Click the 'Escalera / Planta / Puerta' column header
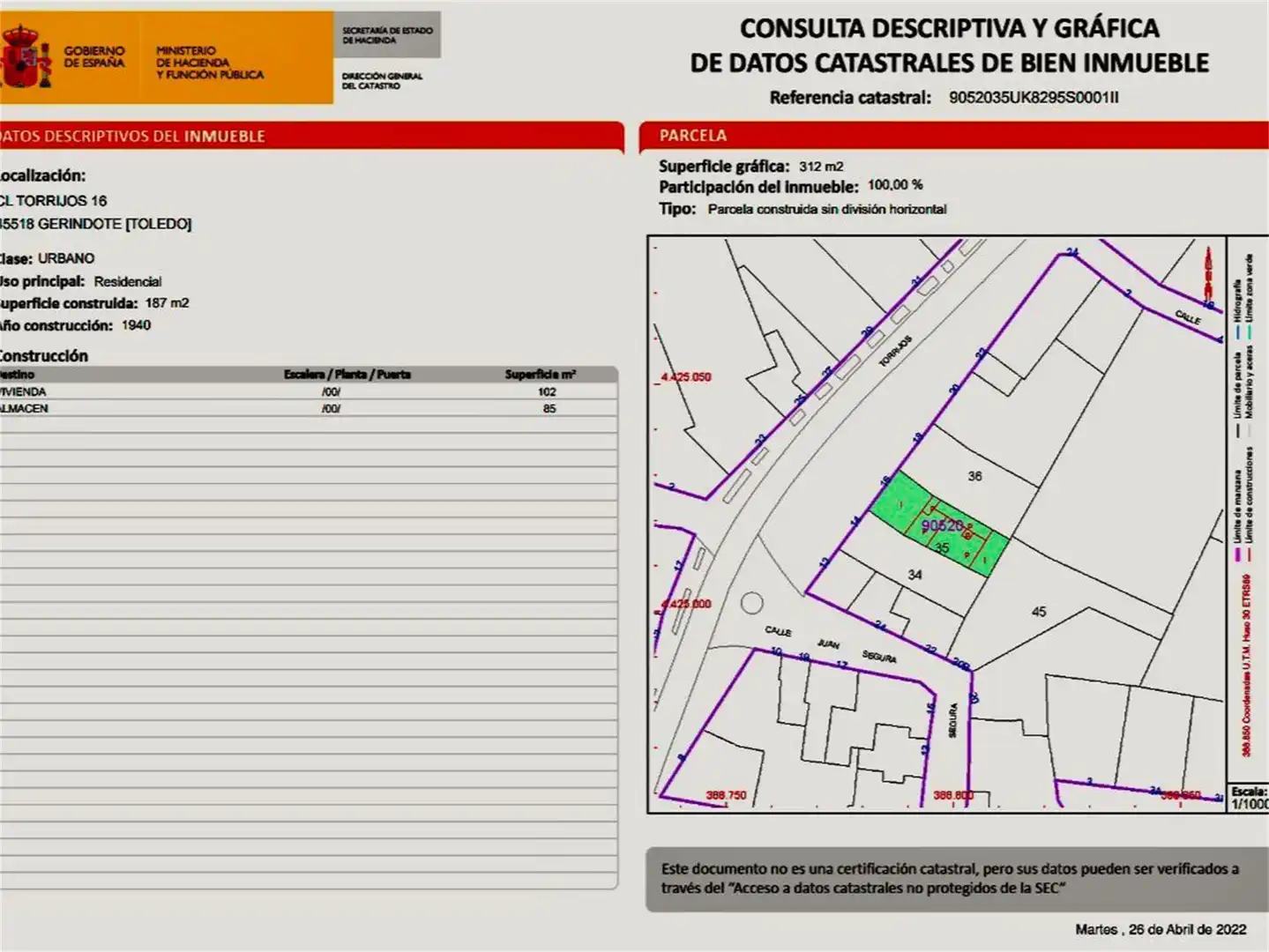 coord(347,375)
